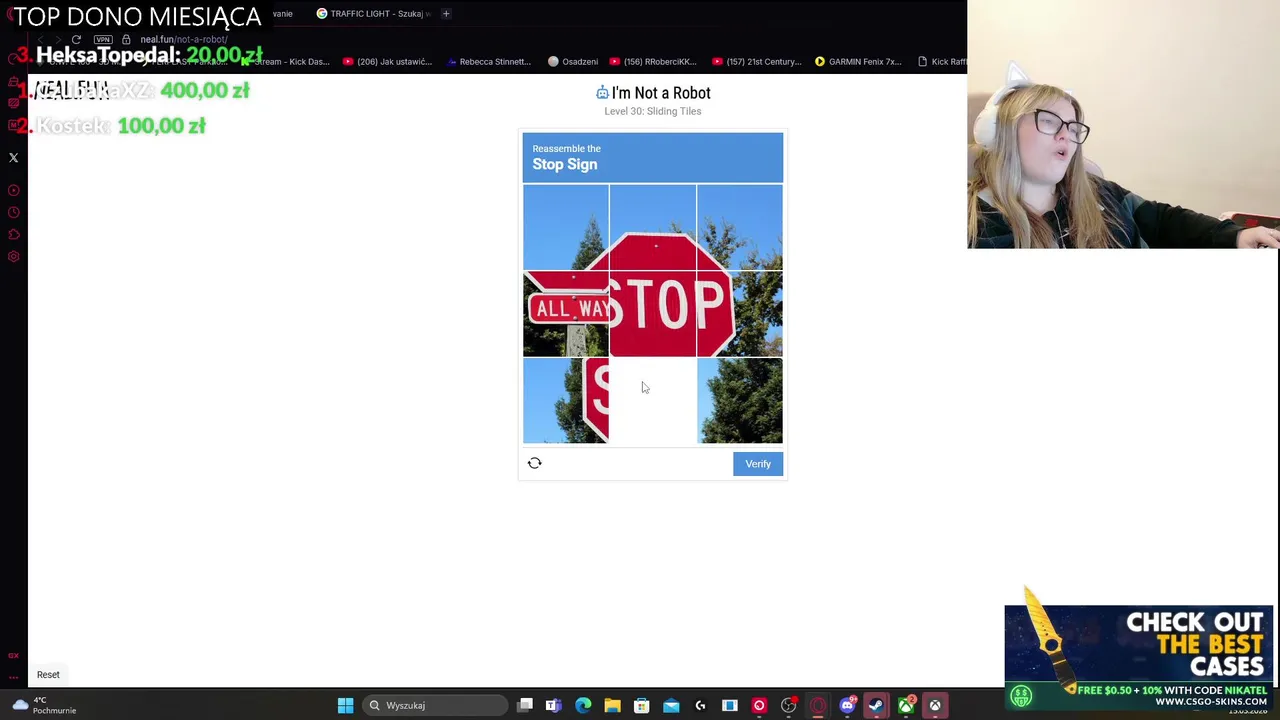Click the center STOP tile

[x=653, y=314]
